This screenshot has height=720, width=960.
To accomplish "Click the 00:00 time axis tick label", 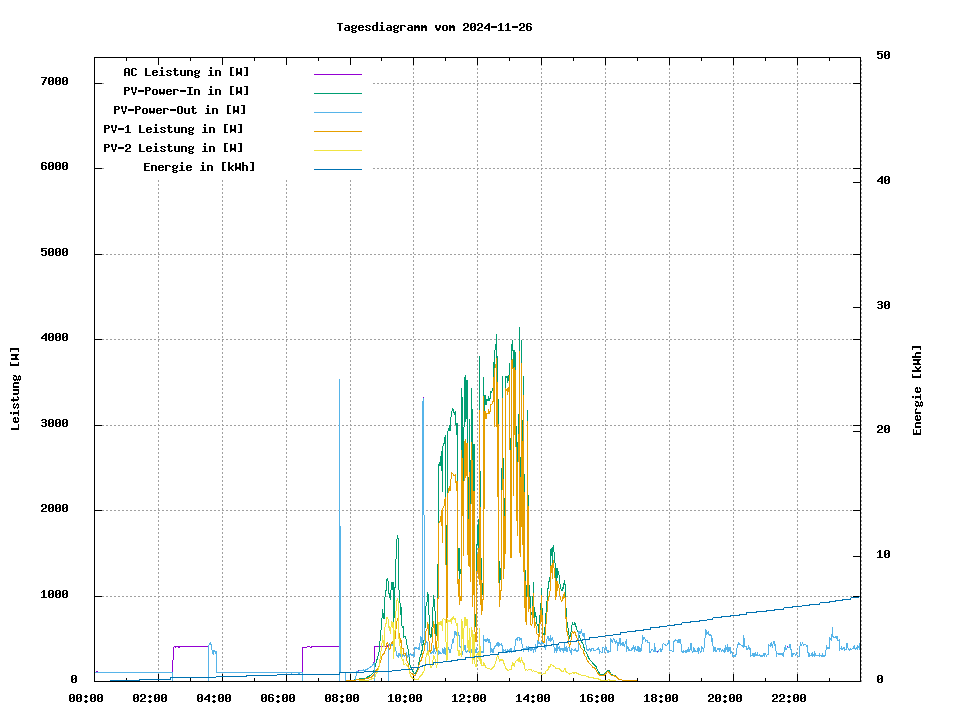I will coord(86,698).
